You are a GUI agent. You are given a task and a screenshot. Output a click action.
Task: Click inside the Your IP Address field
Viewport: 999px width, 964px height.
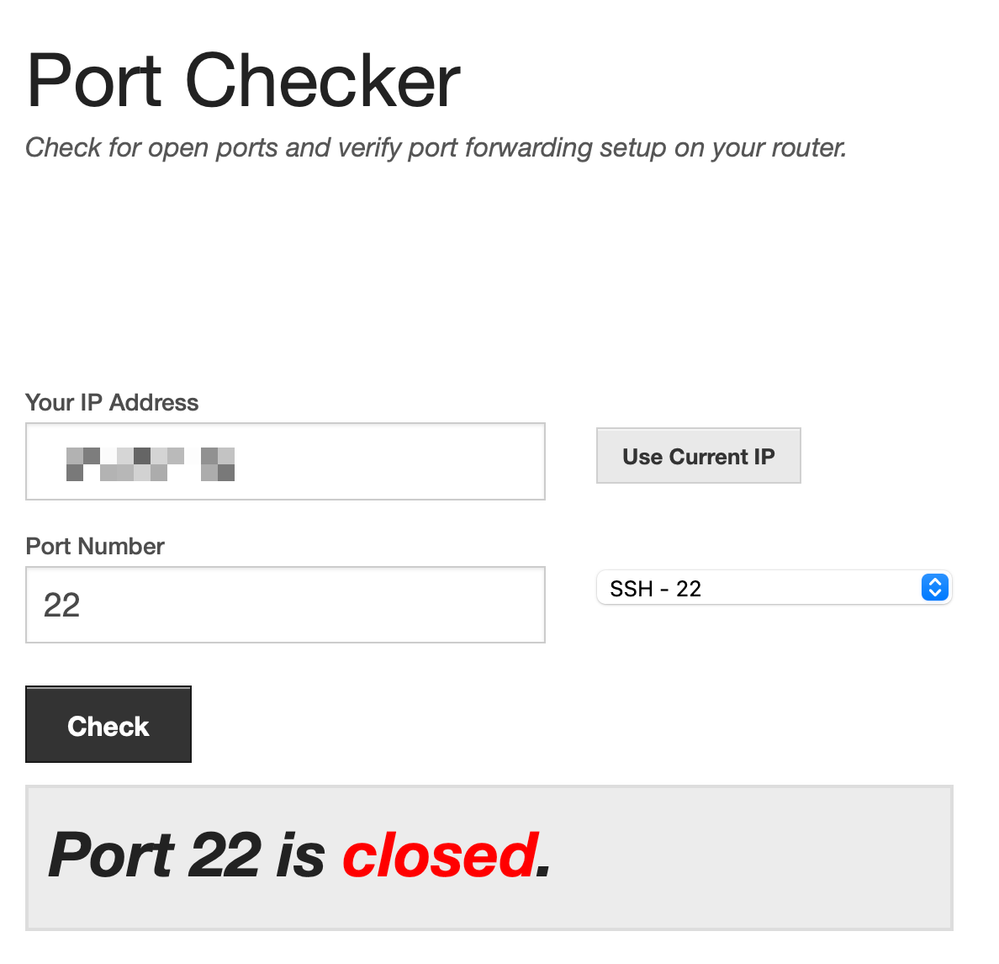click(x=285, y=461)
